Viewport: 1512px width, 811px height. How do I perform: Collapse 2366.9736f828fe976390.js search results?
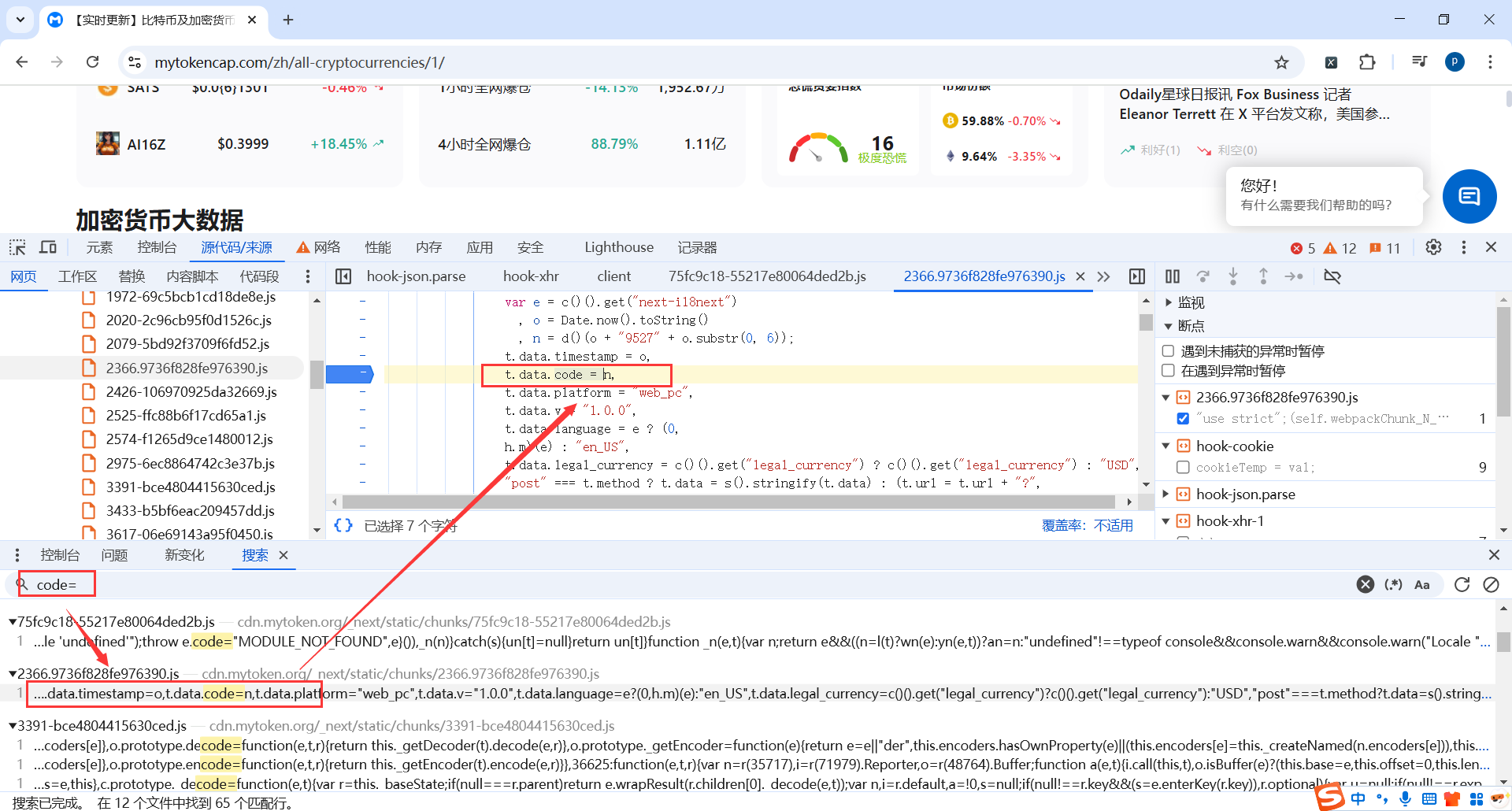coord(13,674)
